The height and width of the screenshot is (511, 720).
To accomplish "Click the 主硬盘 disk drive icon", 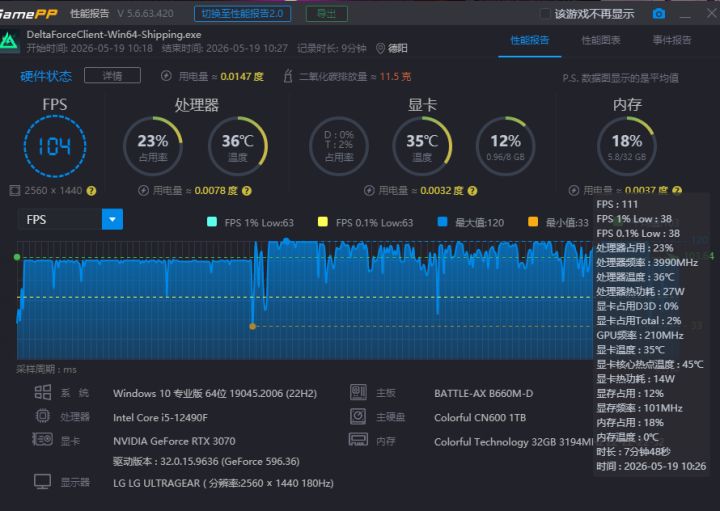I will [358, 416].
